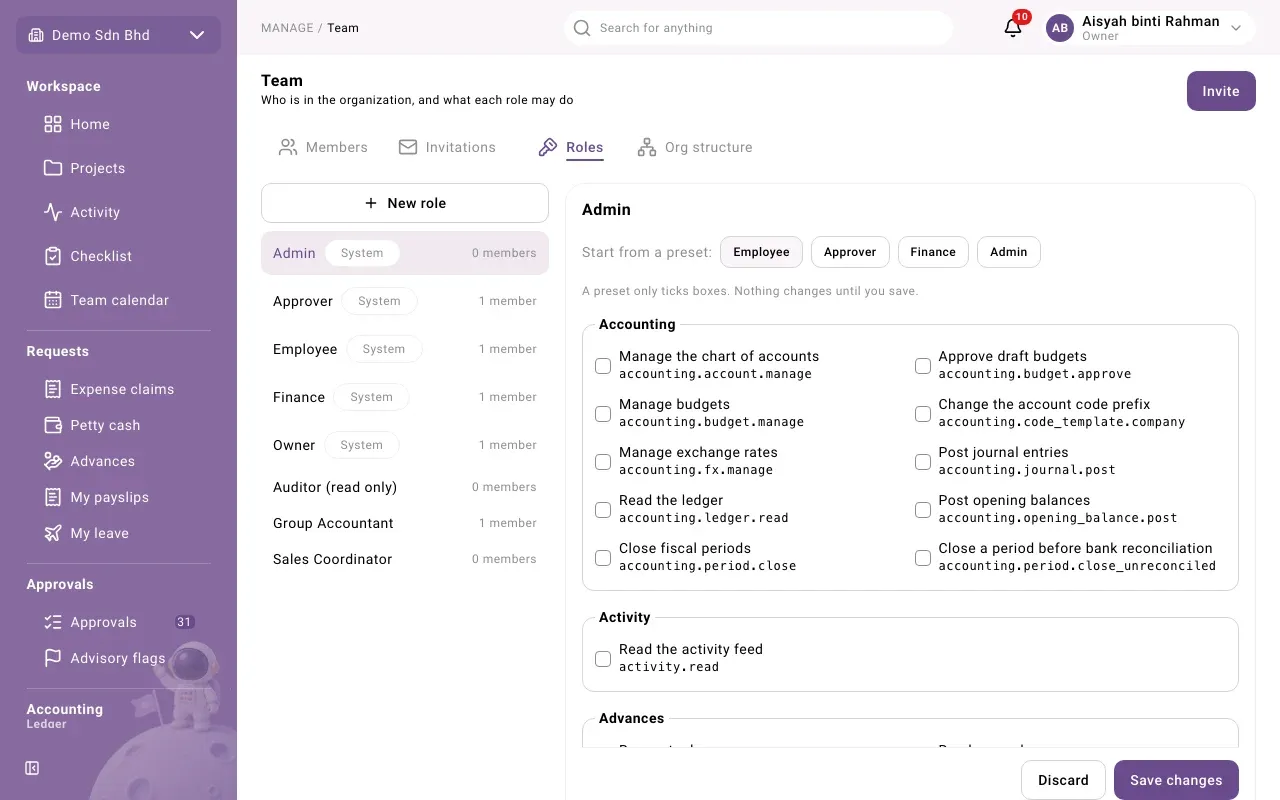
Task: Open the My leave airplane icon
Action: 53,533
